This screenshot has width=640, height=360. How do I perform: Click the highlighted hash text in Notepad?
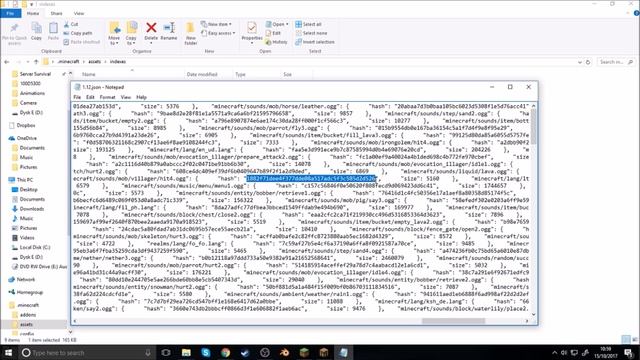point(311,178)
